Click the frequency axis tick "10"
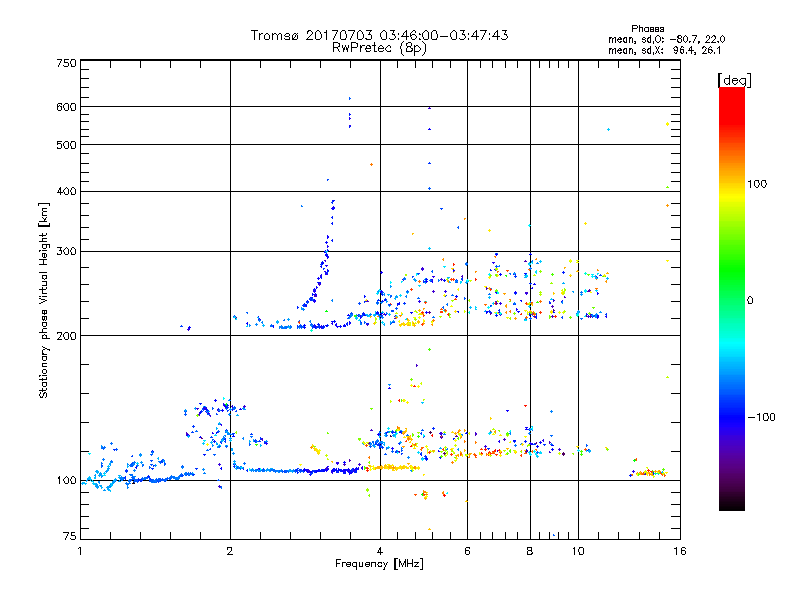This screenshot has height=600, width=800. 578,551
